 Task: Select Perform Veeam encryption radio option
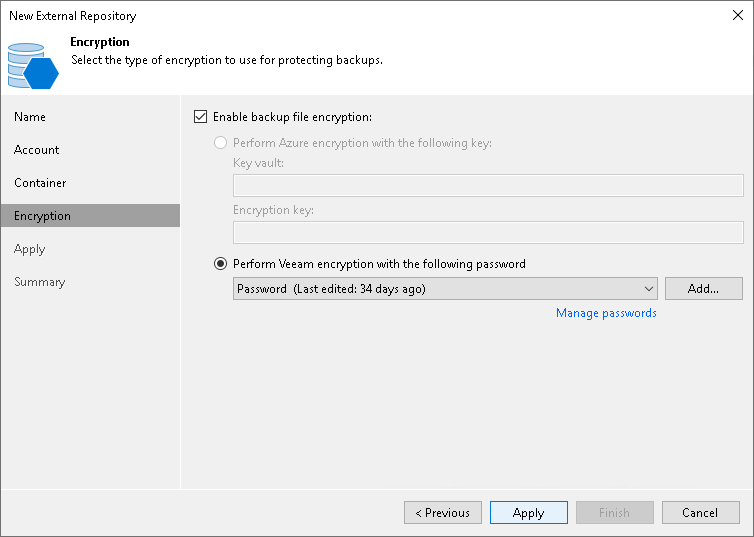[221, 264]
